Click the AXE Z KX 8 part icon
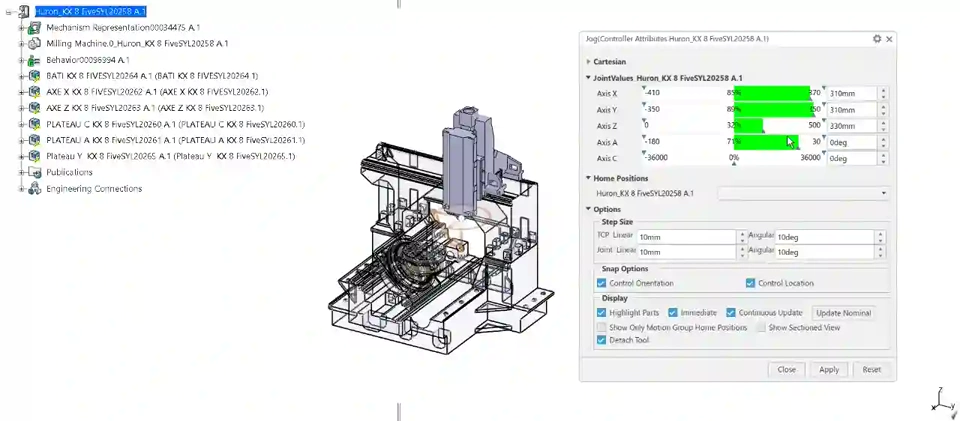 click(x=35, y=108)
